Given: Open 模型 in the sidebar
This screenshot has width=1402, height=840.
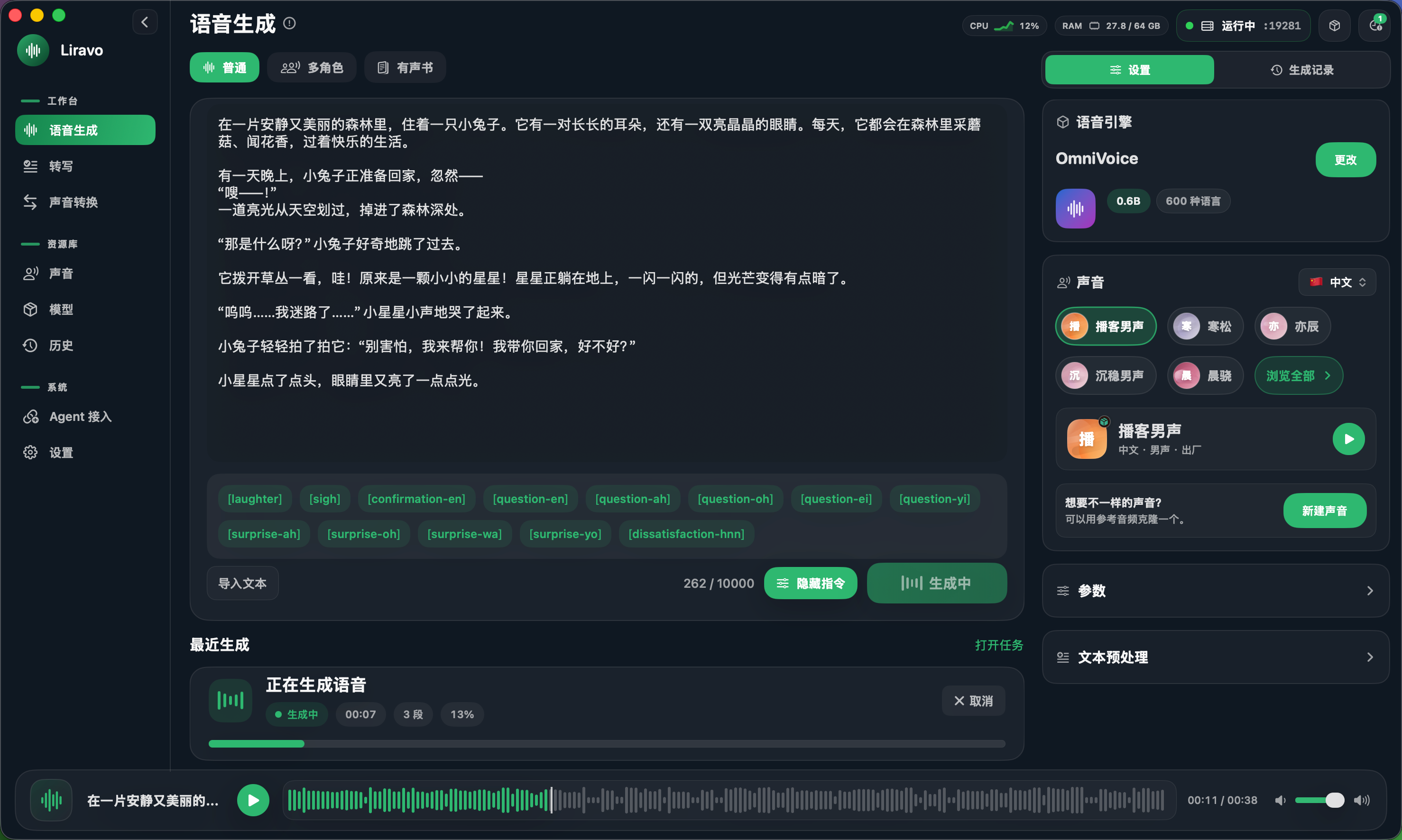Looking at the screenshot, I should (85, 309).
